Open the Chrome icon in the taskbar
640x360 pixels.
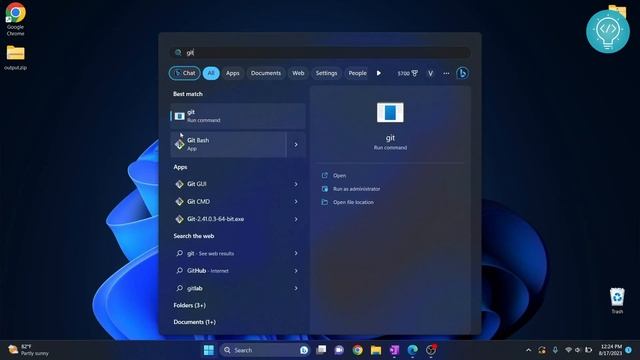click(358, 350)
